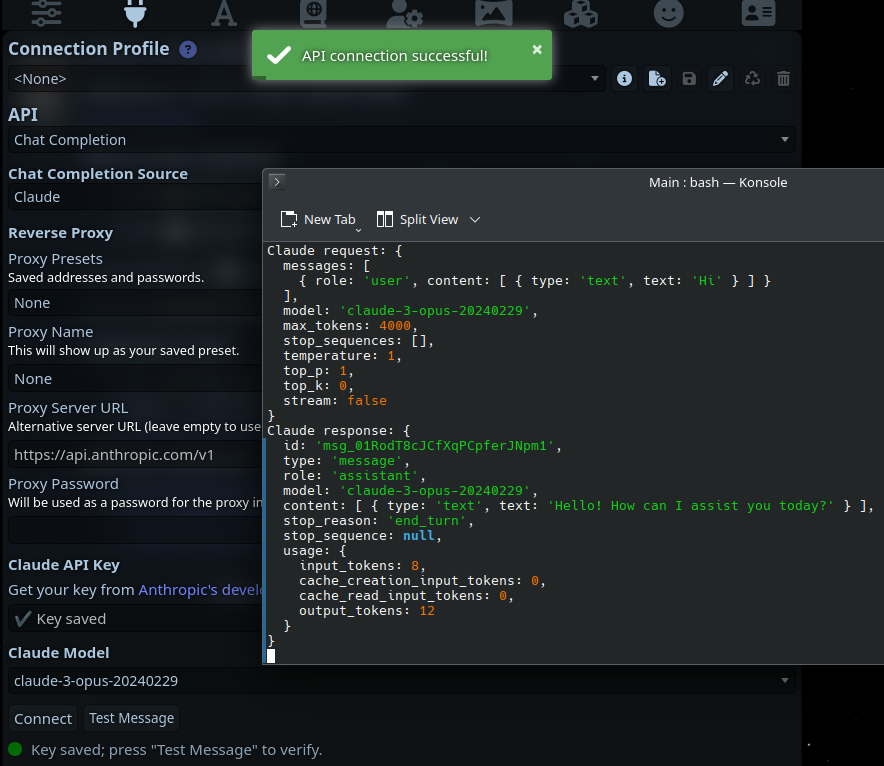Open the Character Management ID card icon
This screenshot has width=884, height=766.
coord(758,12)
